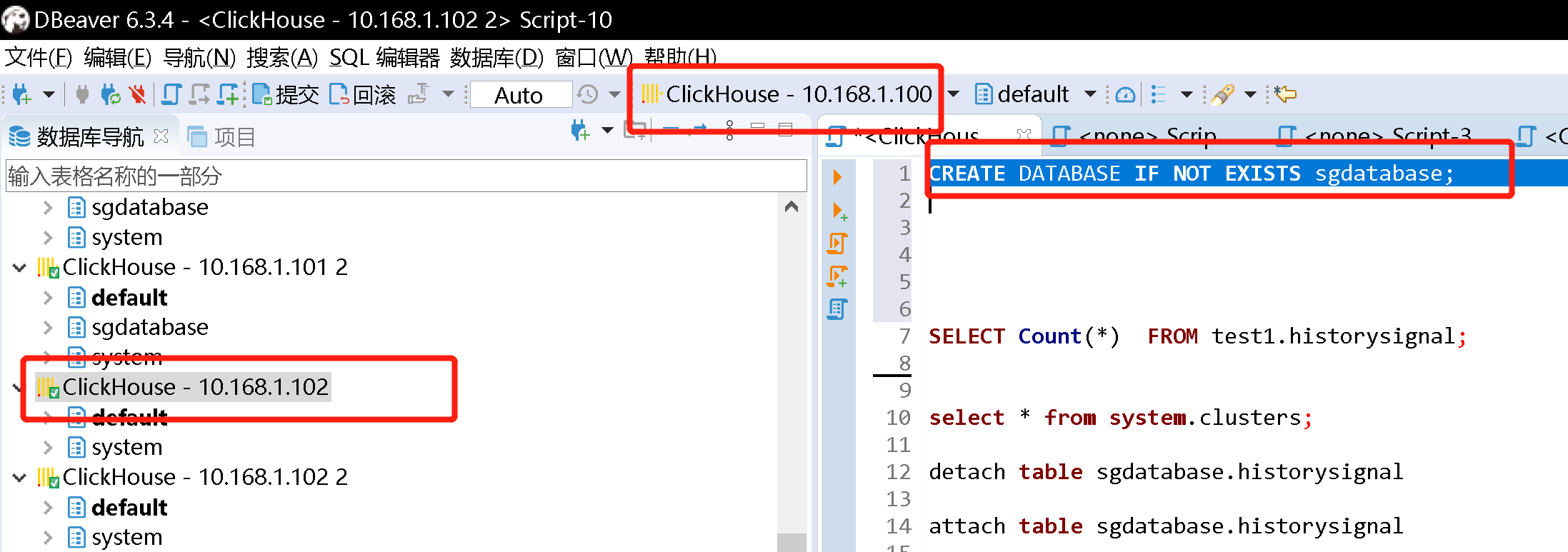Click the active connection ClickHouse - 10.168.1.100 selector
Viewport: 1568px width, 552px height.
(x=787, y=94)
